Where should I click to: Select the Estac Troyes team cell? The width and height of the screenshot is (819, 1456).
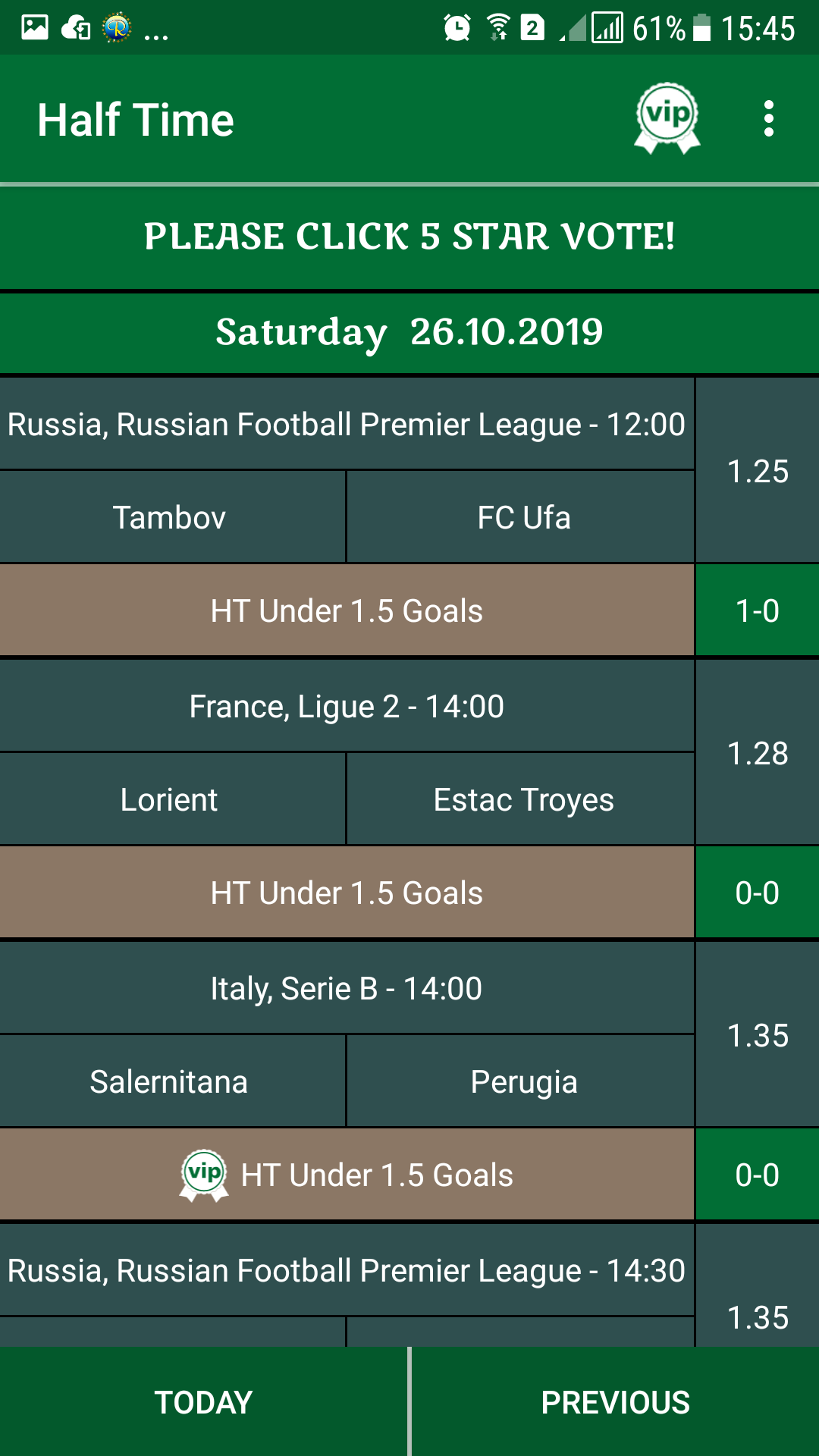523,799
